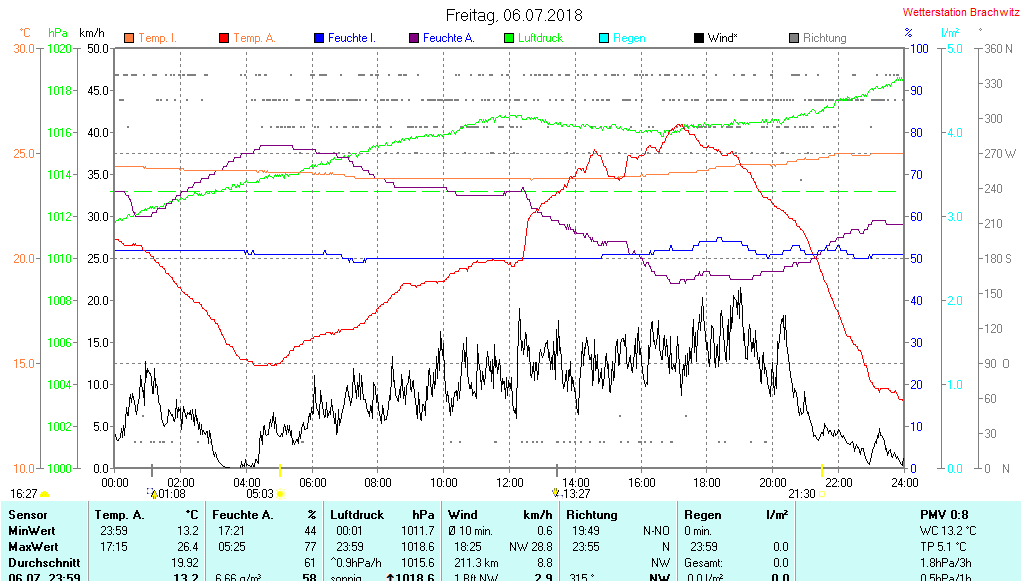Click the orange Temp. I. legend square

(129, 38)
